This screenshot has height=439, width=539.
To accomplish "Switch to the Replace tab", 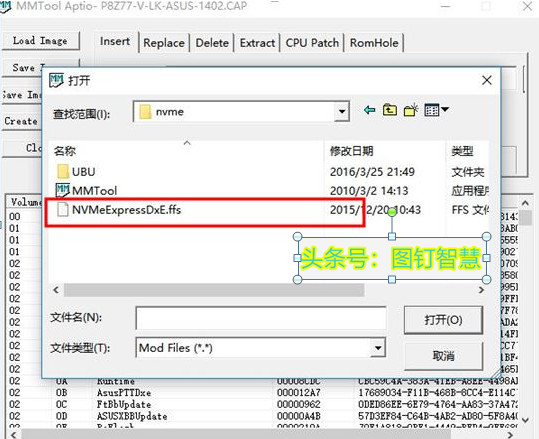I will click(x=164, y=43).
